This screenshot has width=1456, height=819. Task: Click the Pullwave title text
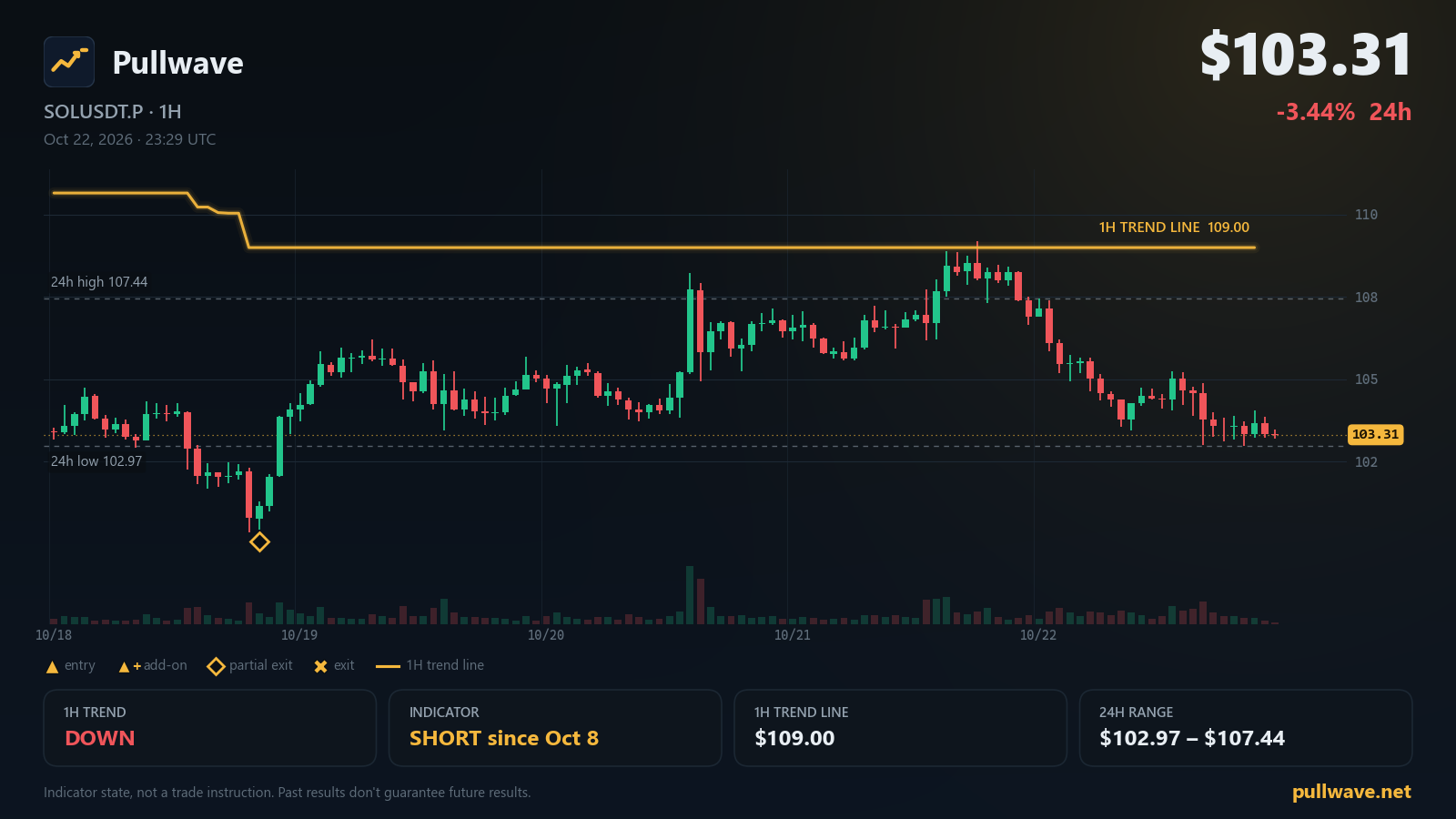(177, 63)
